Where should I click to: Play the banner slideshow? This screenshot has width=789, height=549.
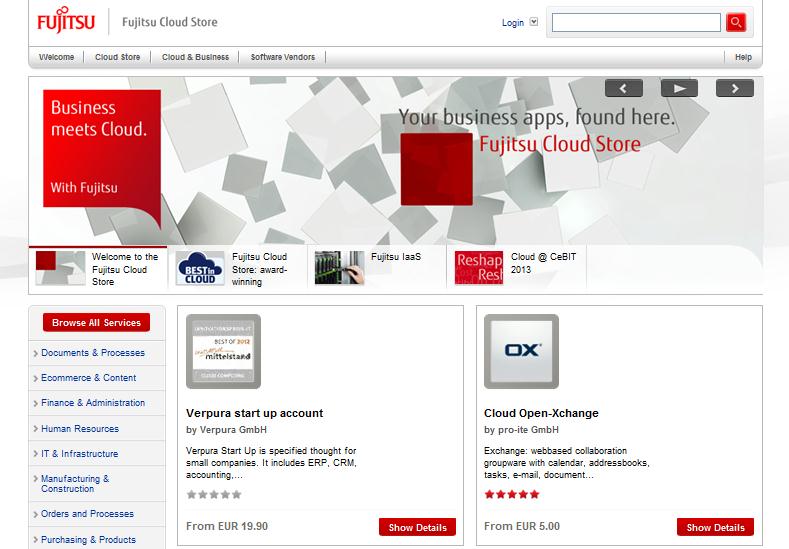coord(679,89)
